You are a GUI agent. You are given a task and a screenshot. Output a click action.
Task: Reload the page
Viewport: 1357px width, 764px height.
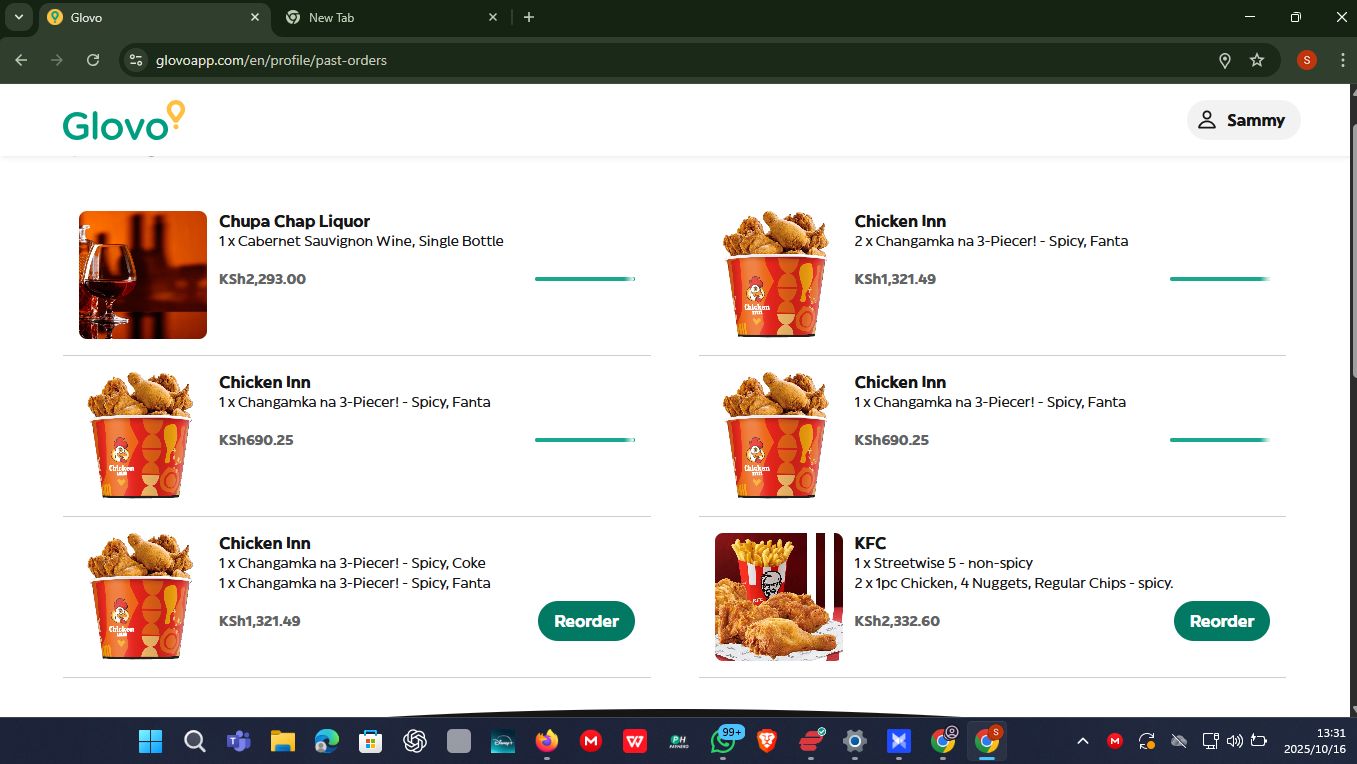93,60
